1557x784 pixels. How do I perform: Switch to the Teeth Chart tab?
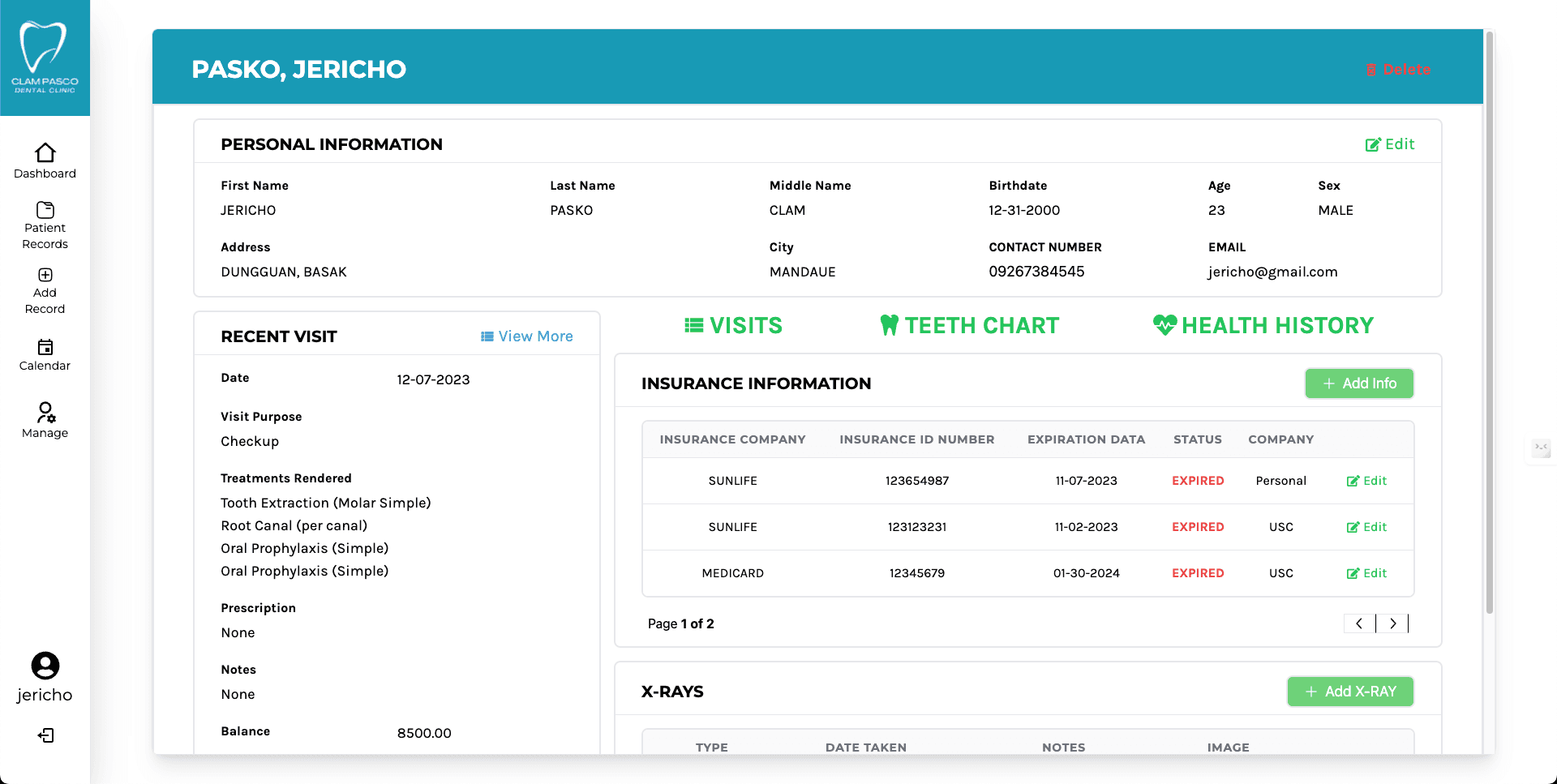pos(970,325)
